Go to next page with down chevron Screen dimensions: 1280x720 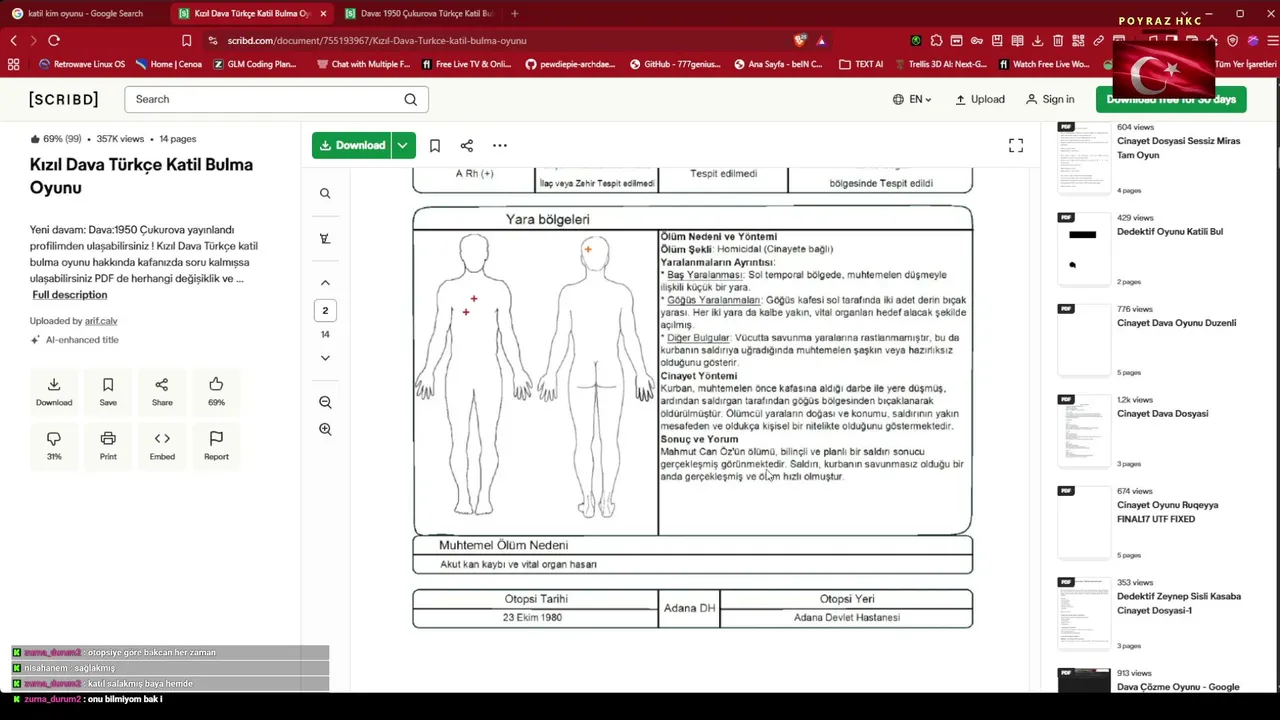point(325,358)
